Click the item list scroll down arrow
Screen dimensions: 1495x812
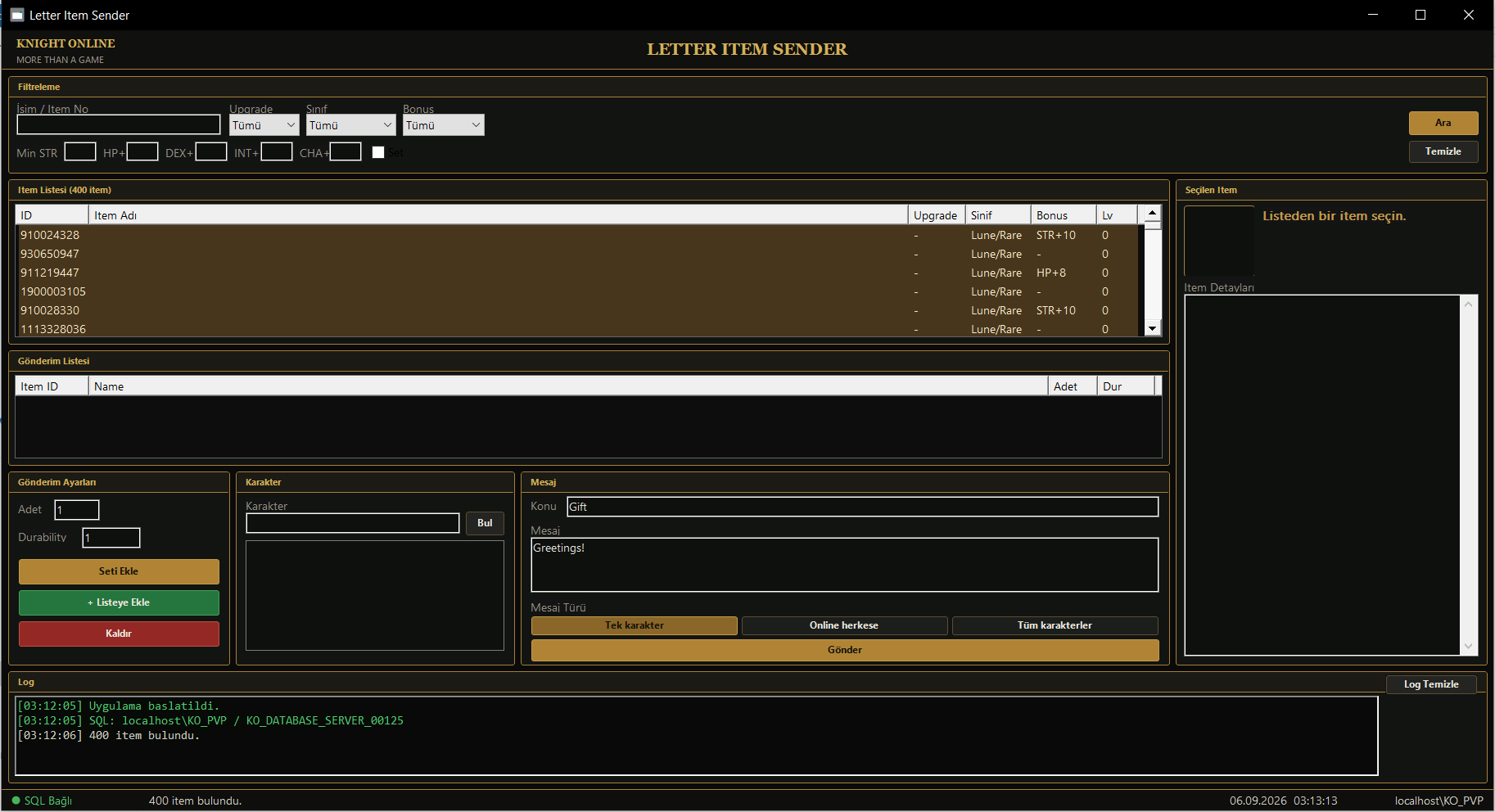[x=1153, y=328]
